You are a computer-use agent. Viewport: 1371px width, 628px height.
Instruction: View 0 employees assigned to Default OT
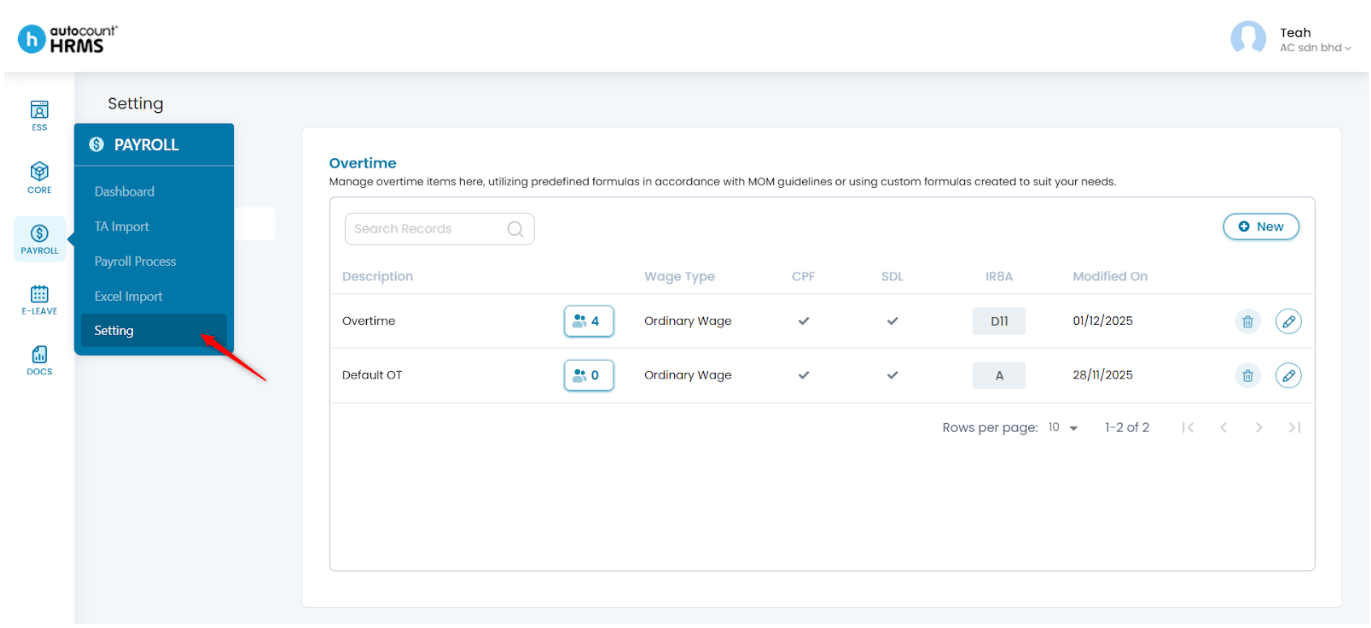pos(589,375)
